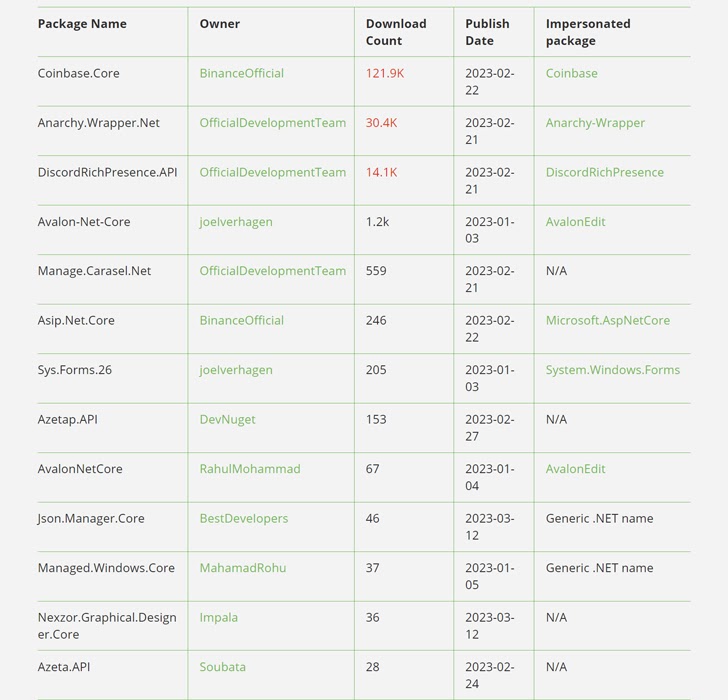Follow the Microsoft.AspNetCore link
This screenshot has height=700, width=728.
pyautogui.click(x=607, y=320)
